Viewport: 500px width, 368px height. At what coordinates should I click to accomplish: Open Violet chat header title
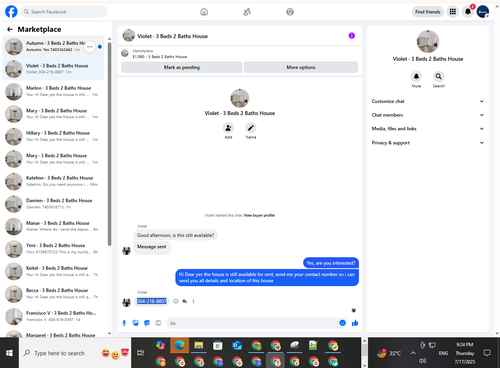(x=172, y=36)
